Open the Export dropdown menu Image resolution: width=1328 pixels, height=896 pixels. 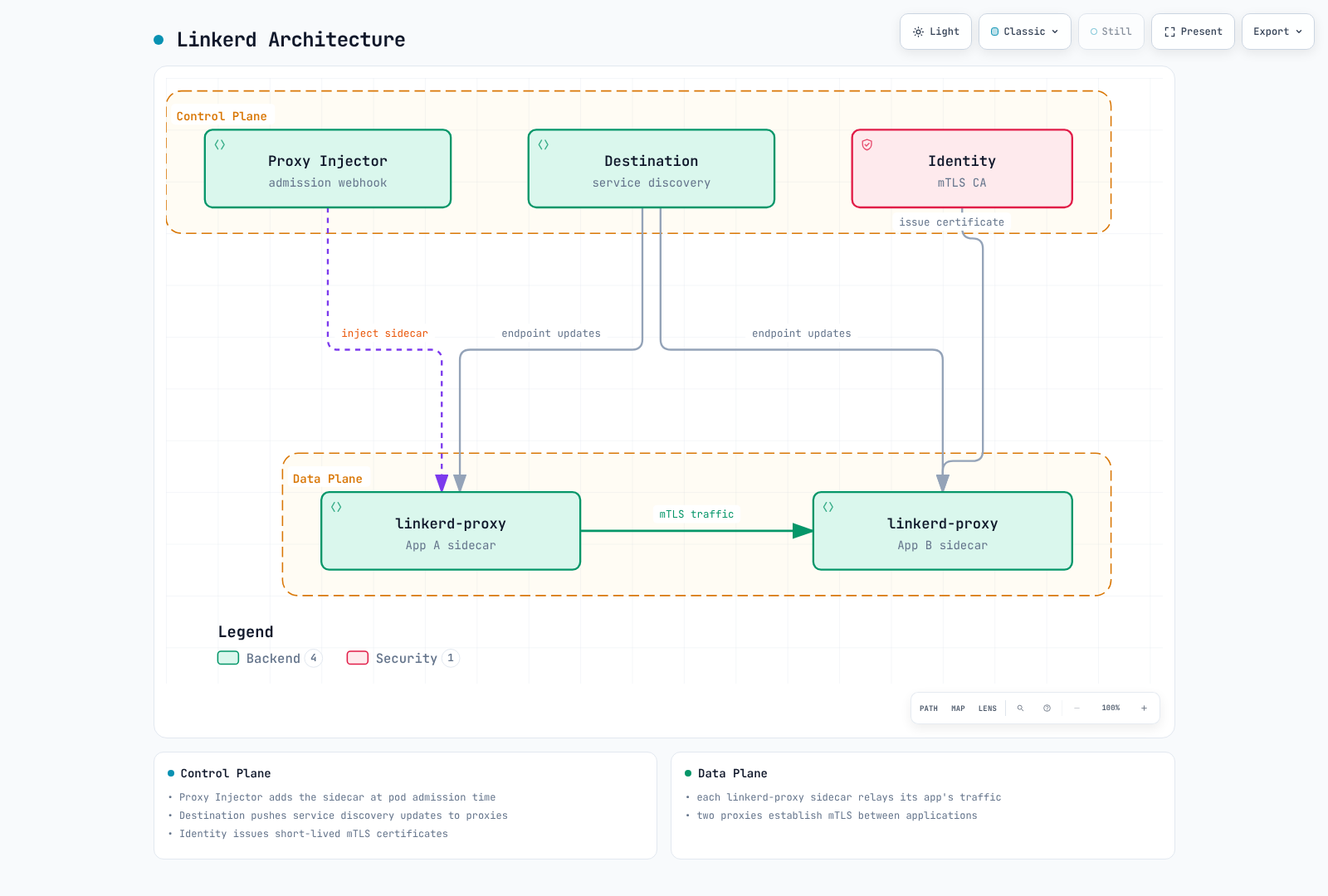[1278, 32]
